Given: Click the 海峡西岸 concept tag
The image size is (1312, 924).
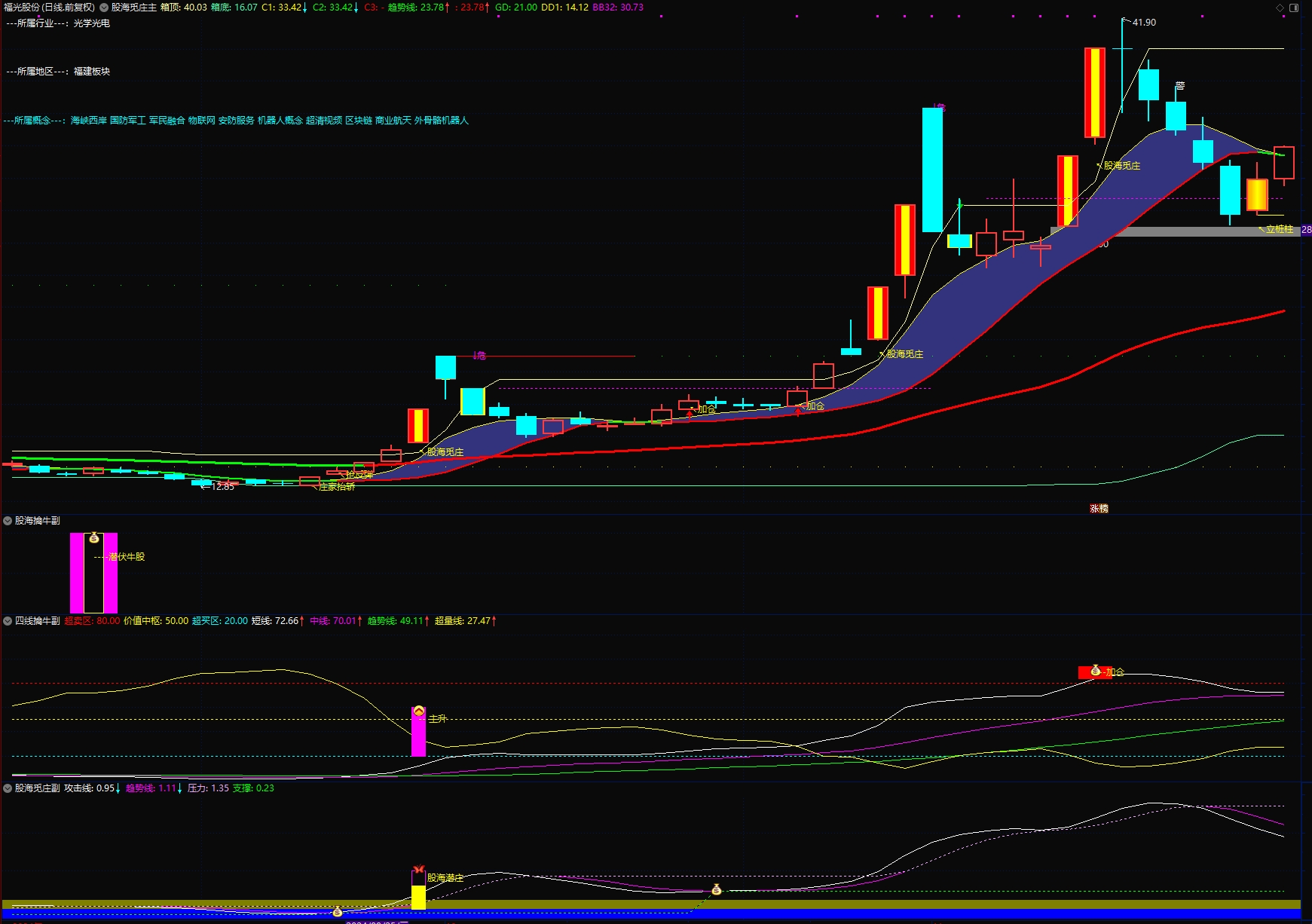Looking at the screenshot, I should point(89,121).
